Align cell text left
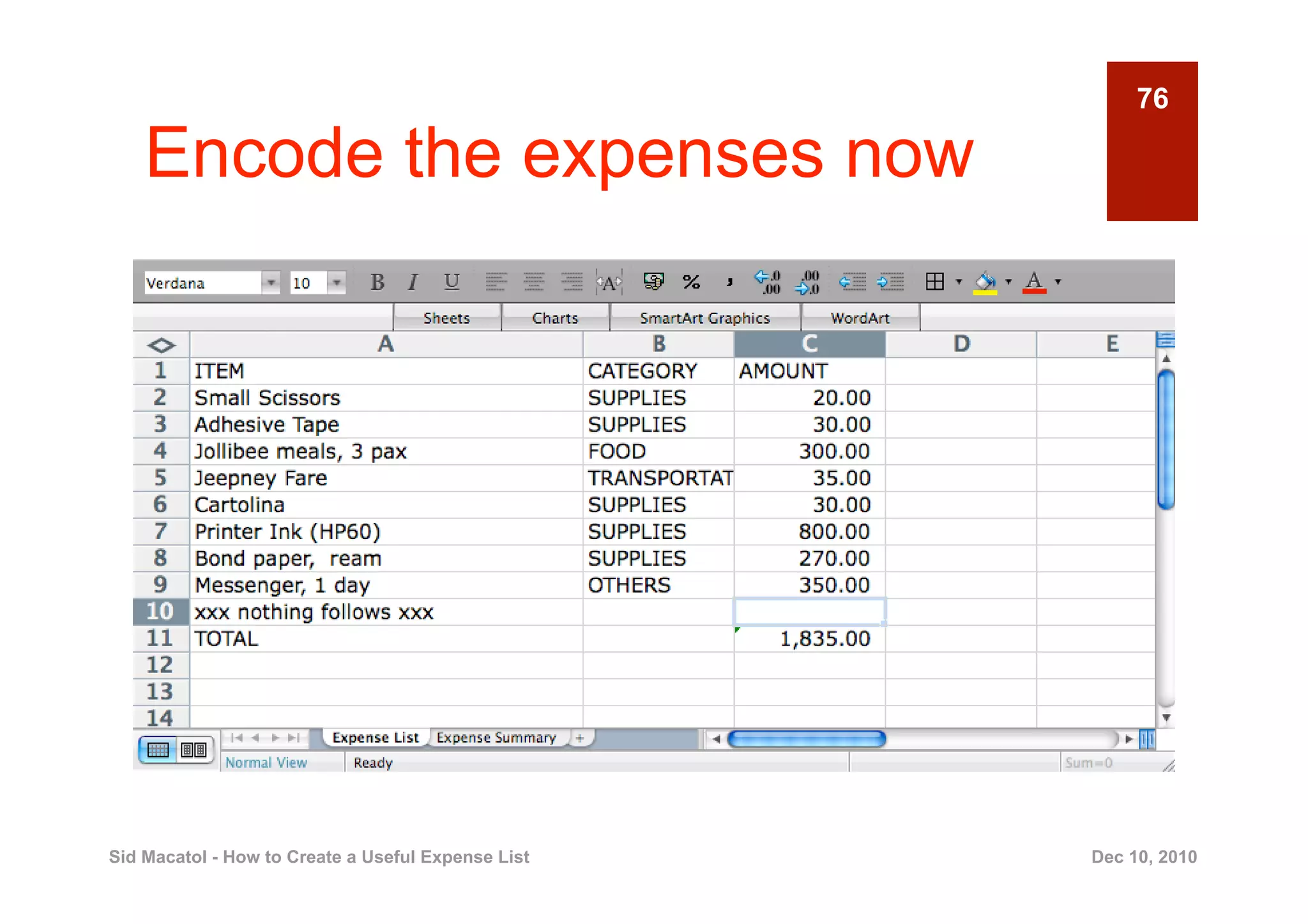The width and height of the screenshot is (1308, 924). point(496,282)
